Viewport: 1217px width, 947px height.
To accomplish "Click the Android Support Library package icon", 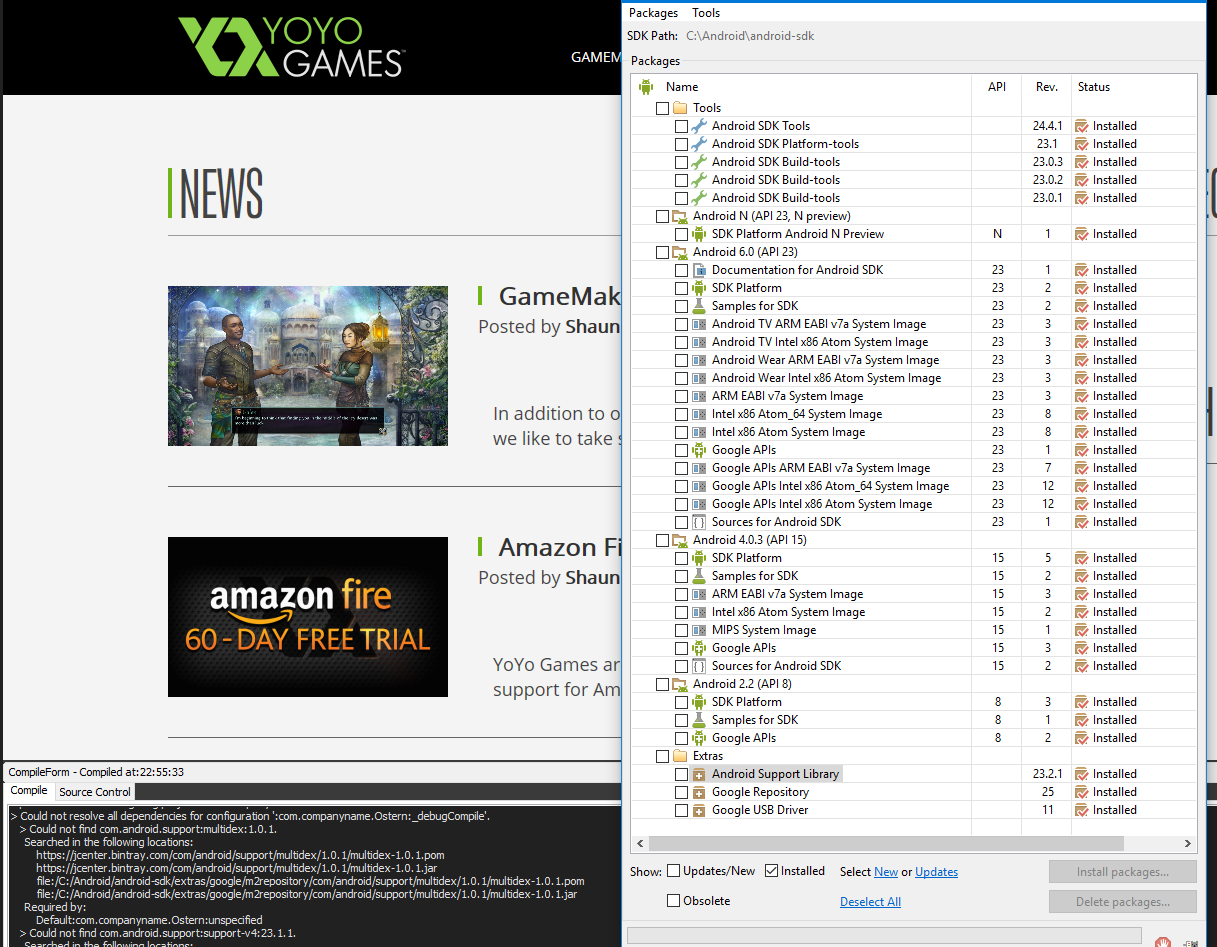I will tap(699, 774).
